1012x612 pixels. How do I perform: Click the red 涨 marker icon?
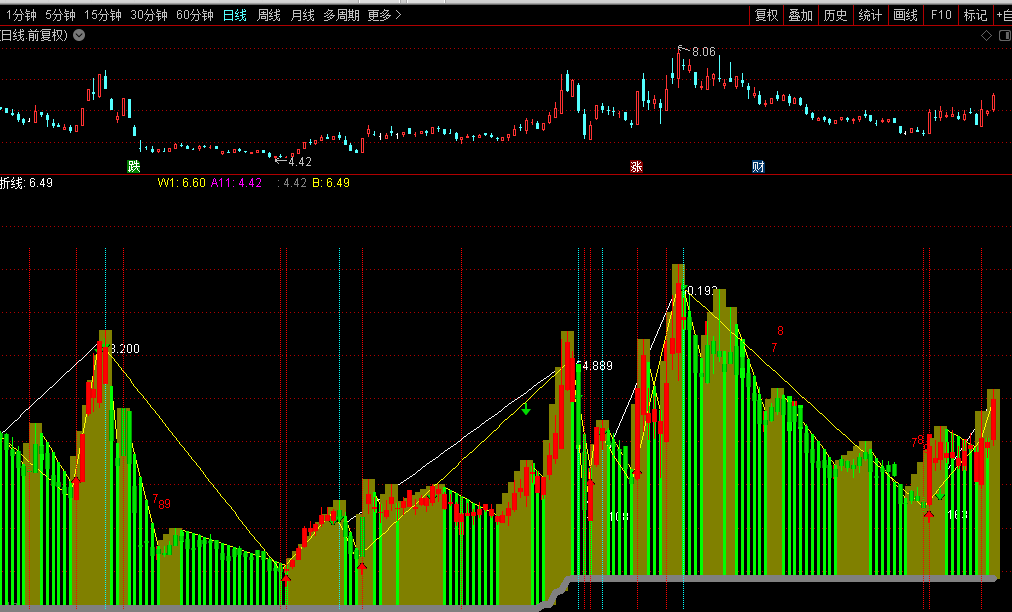pyautogui.click(x=636, y=166)
